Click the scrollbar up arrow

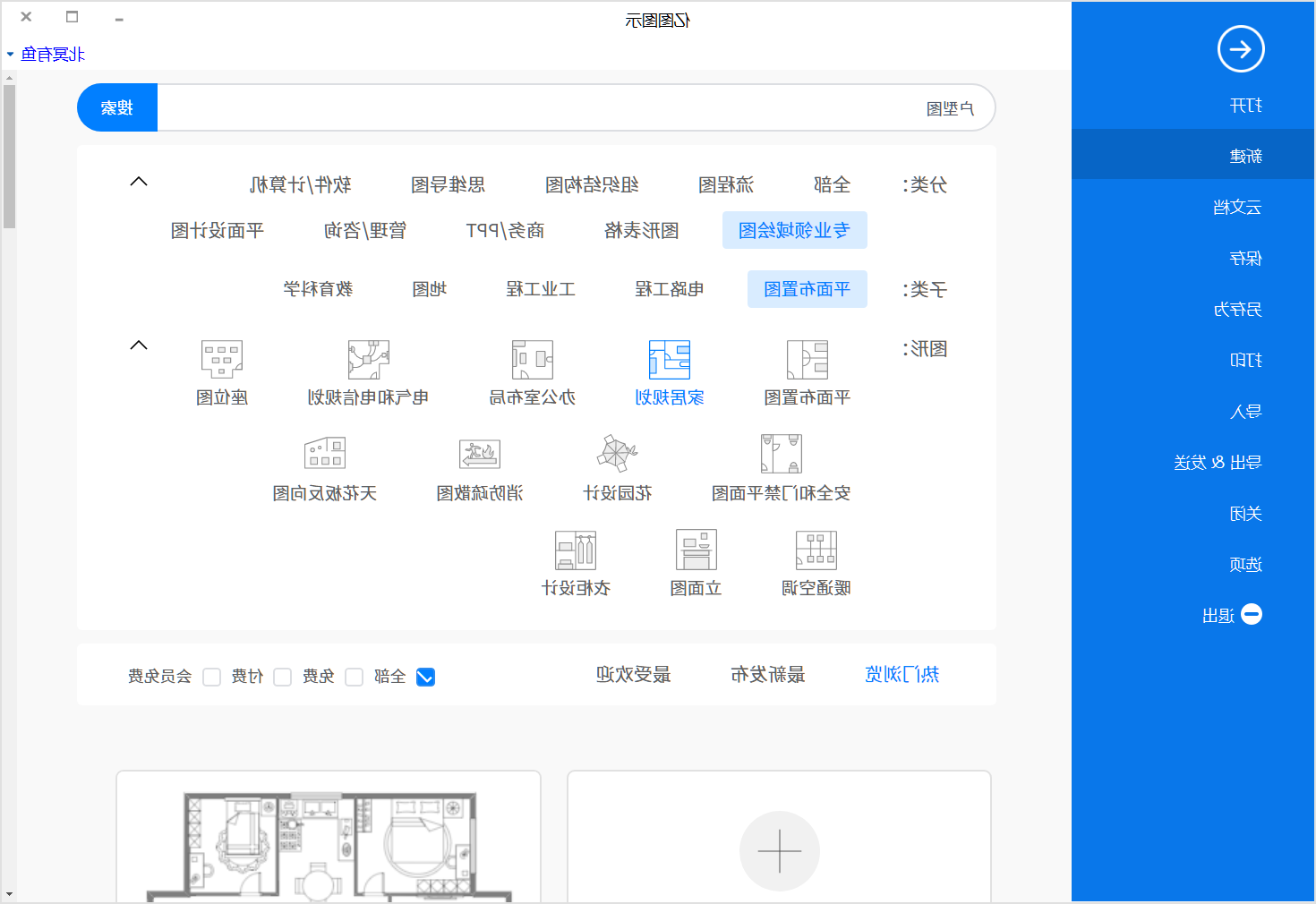pyautogui.click(x=9, y=78)
